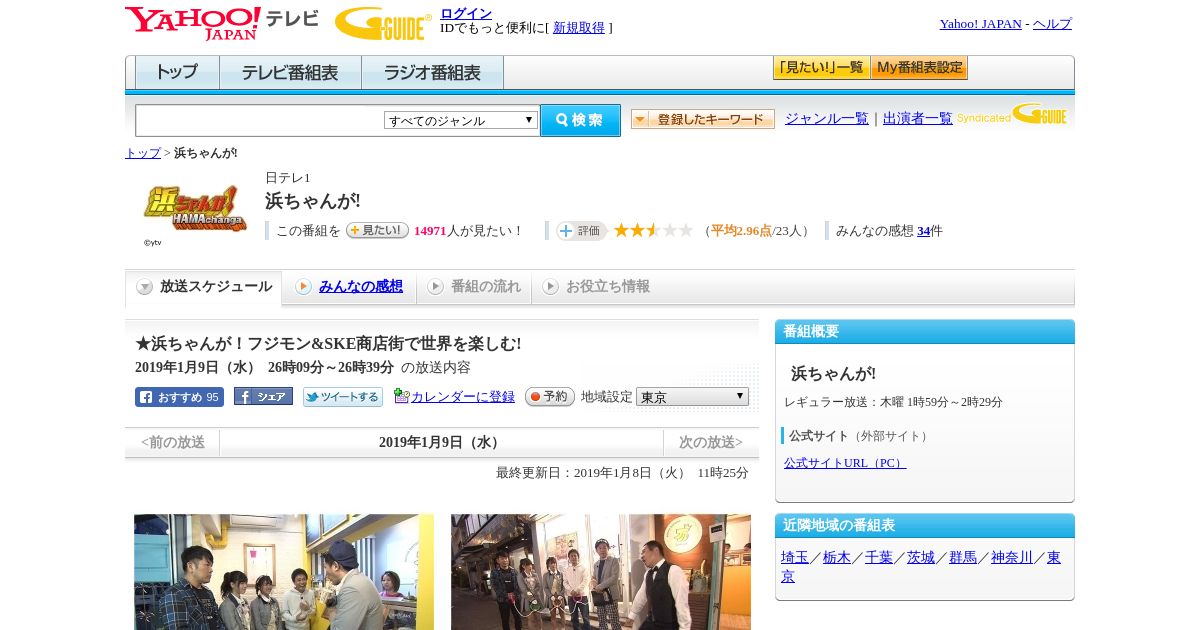This screenshot has height=630, width=1200.
Task: Switch to the みんなの感想 tab
Action: pyautogui.click(x=350, y=287)
